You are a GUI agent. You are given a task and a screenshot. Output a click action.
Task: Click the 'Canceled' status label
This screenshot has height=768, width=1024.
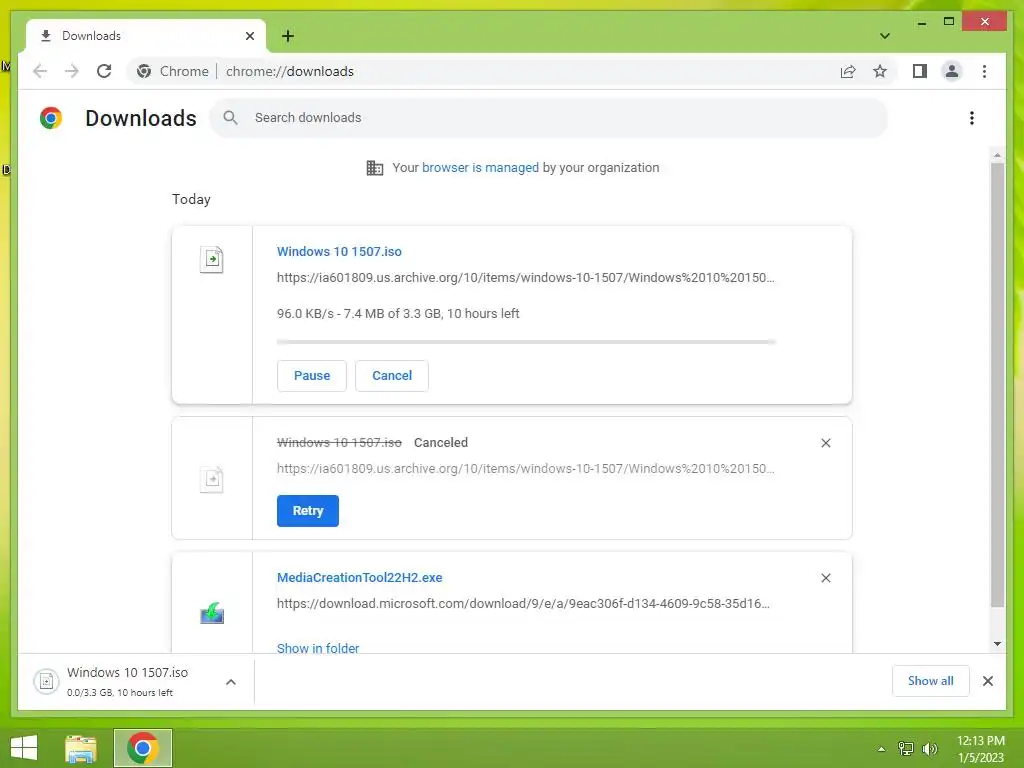point(441,443)
